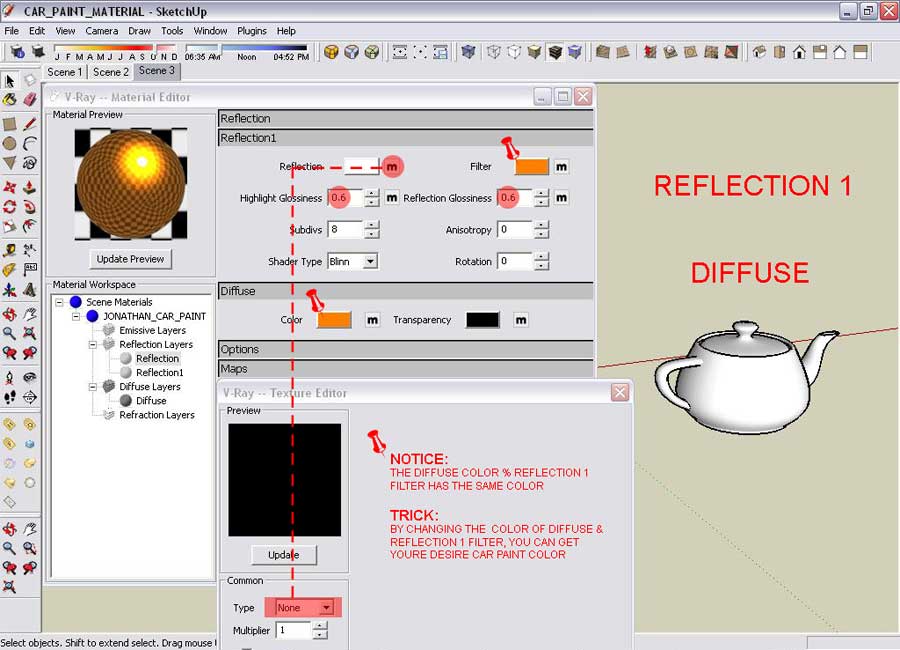Open the Plugins menu
The width and height of the screenshot is (900, 650).
click(251, 31)
